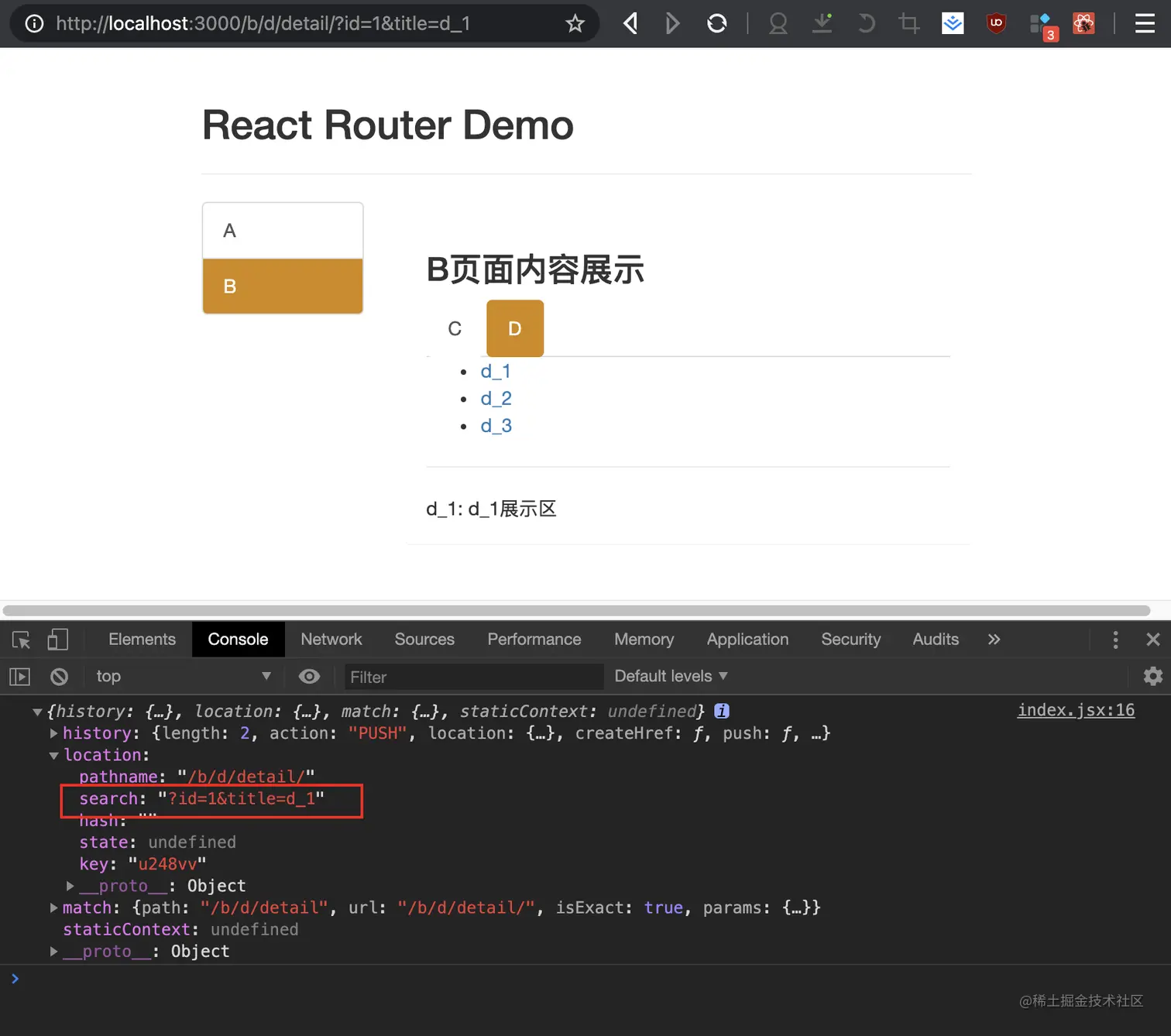Viewport: 1171px width, 1036px height.
Task: Reload the page using the refresh icon
Action: [717, 23]
